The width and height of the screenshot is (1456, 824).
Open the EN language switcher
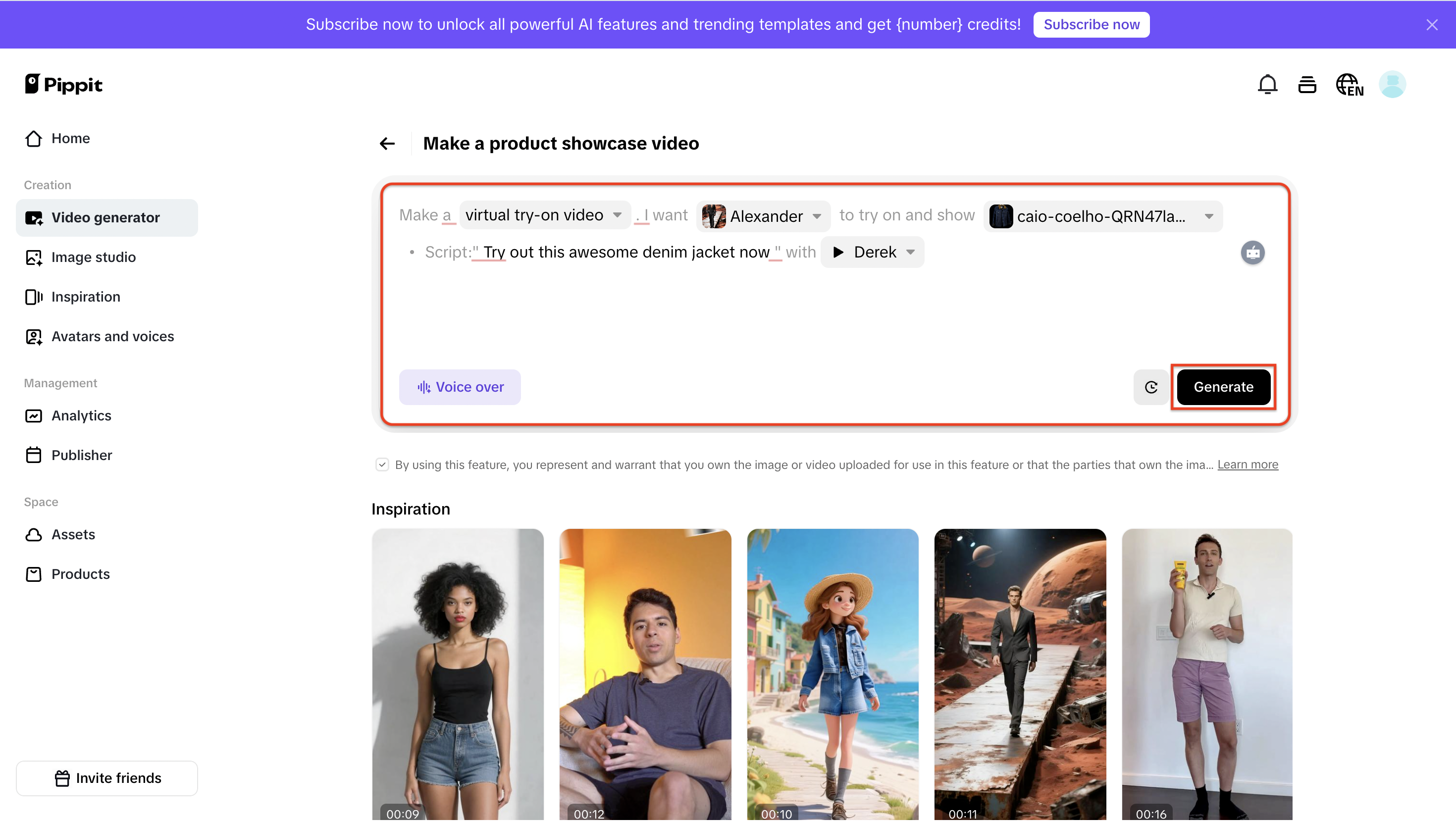pyautogui.click(x=1350, y=84)
